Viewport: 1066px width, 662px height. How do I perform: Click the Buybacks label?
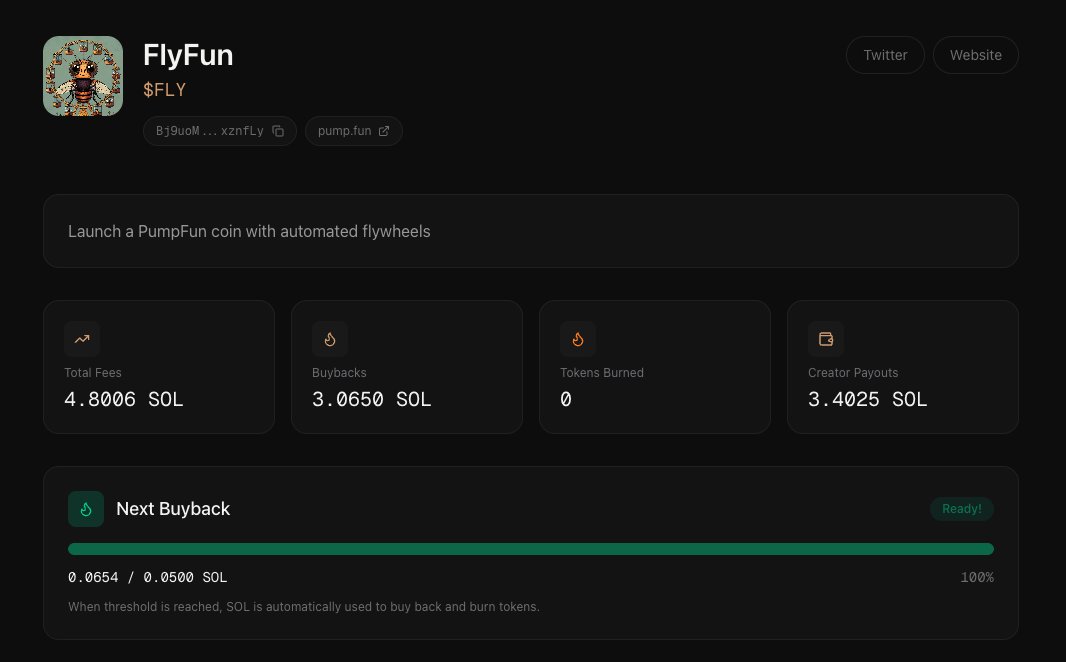pos(339,372)
